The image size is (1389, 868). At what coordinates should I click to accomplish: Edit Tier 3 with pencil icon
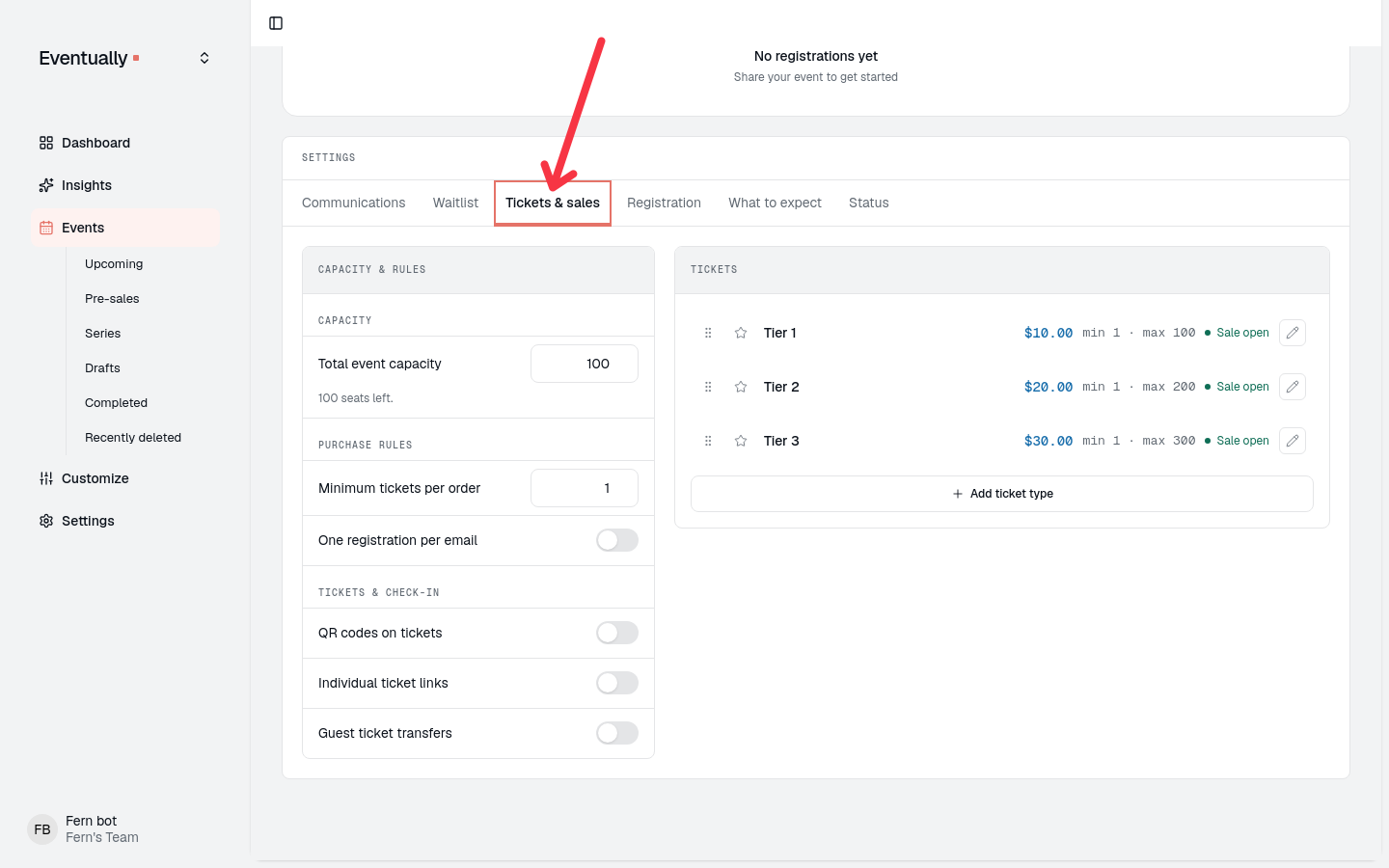pos(1293,441)
